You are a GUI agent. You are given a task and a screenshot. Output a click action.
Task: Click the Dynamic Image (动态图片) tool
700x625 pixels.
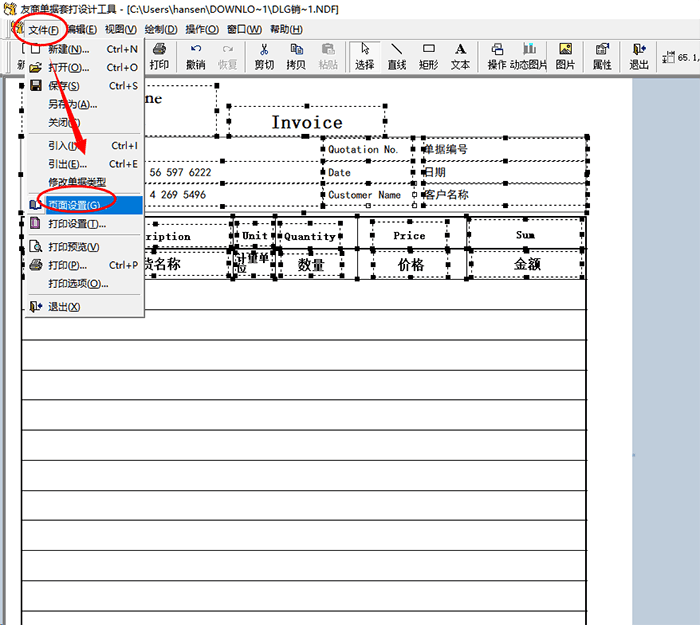(x=529, y=56)
